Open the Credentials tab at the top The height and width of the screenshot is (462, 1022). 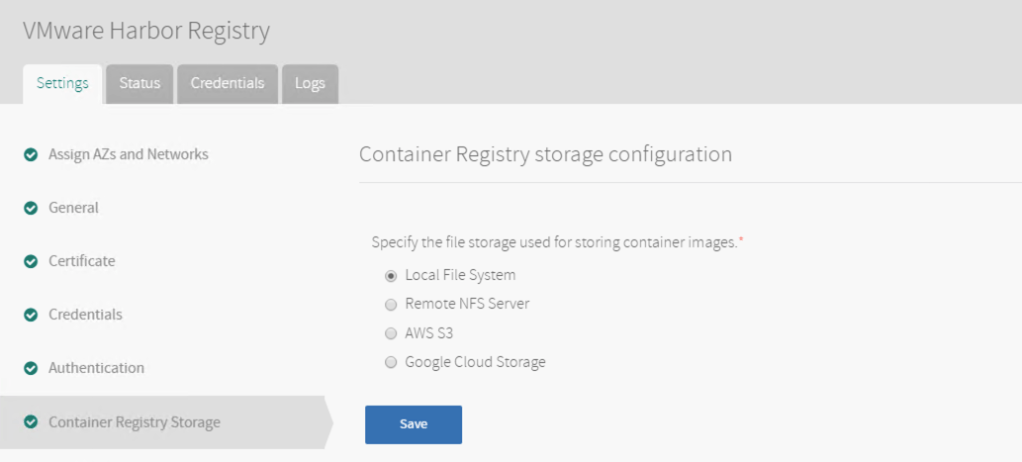click(227, 84)
